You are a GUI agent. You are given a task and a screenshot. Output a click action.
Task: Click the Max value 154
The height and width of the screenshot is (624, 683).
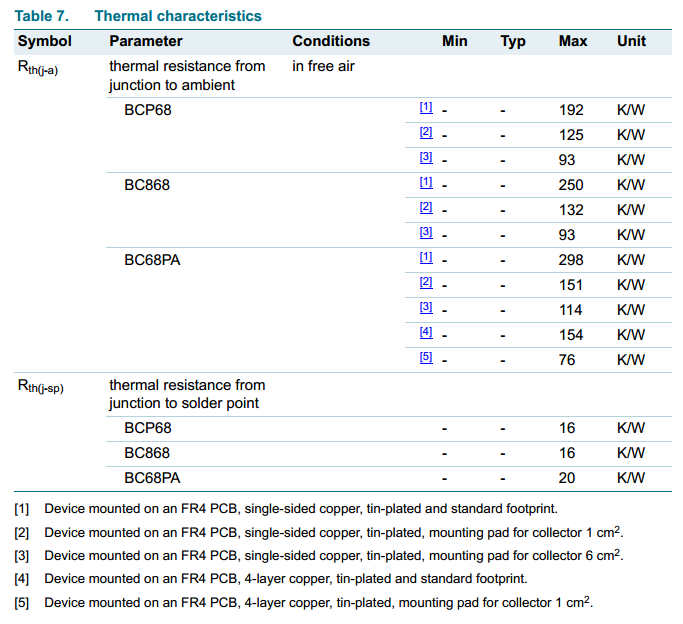click(x=571, y=335)
